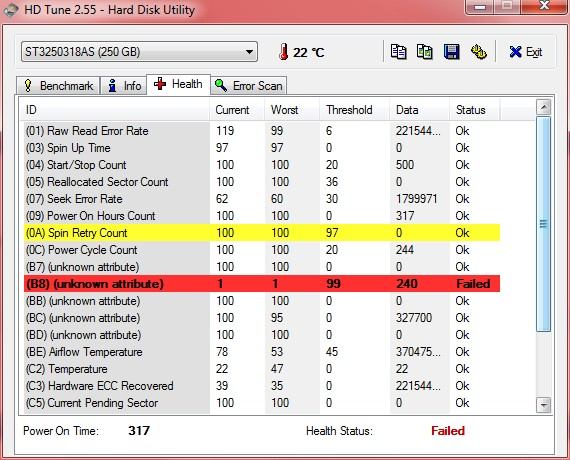Click data value 500 for Start/Stop Count
Screen dimensions: 570x460
(x=405, y=165)
